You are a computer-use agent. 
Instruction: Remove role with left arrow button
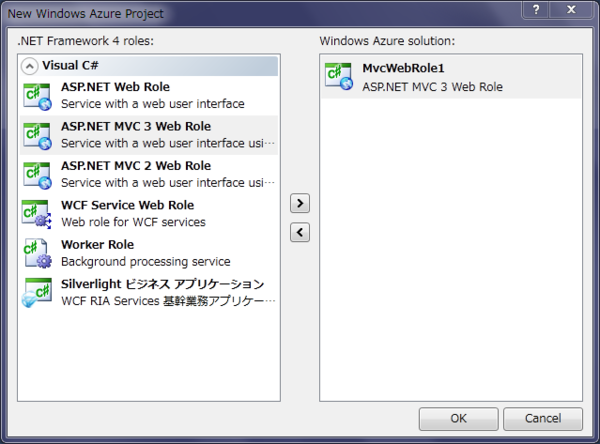(x=300, y=232)
